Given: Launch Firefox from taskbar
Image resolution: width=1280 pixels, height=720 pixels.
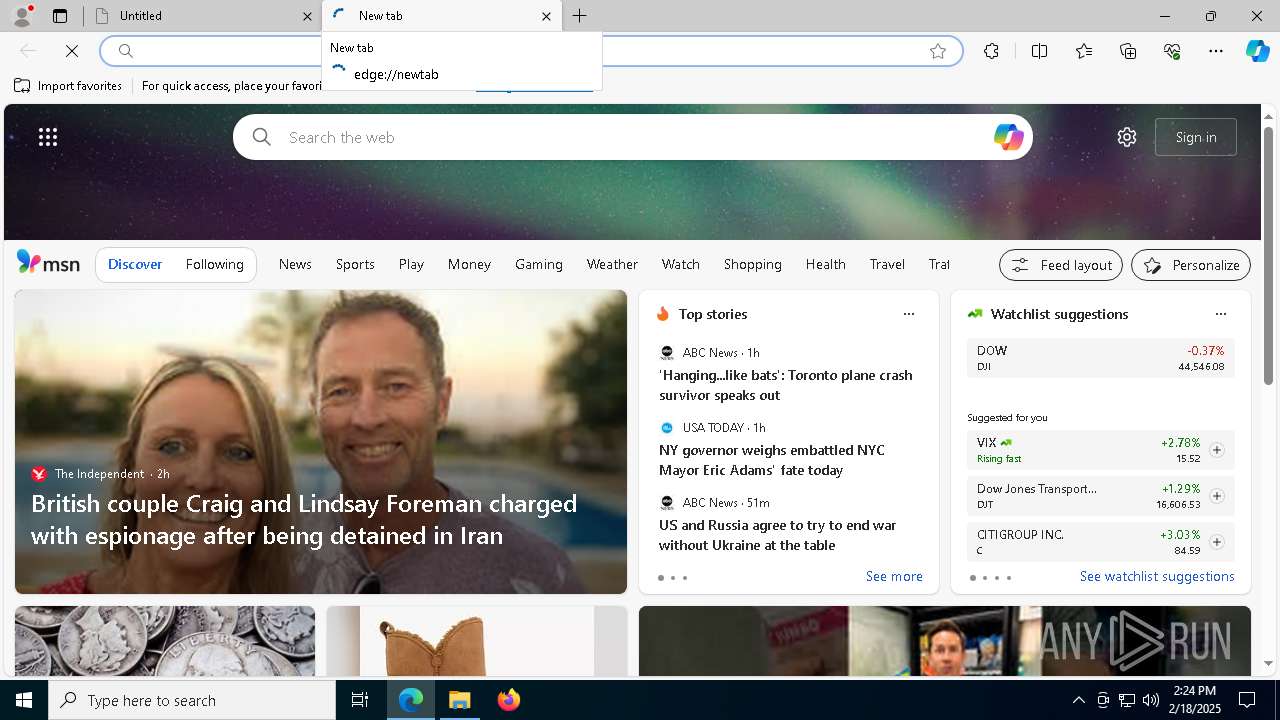Looking at the screenshot, I should coord(509,700).
